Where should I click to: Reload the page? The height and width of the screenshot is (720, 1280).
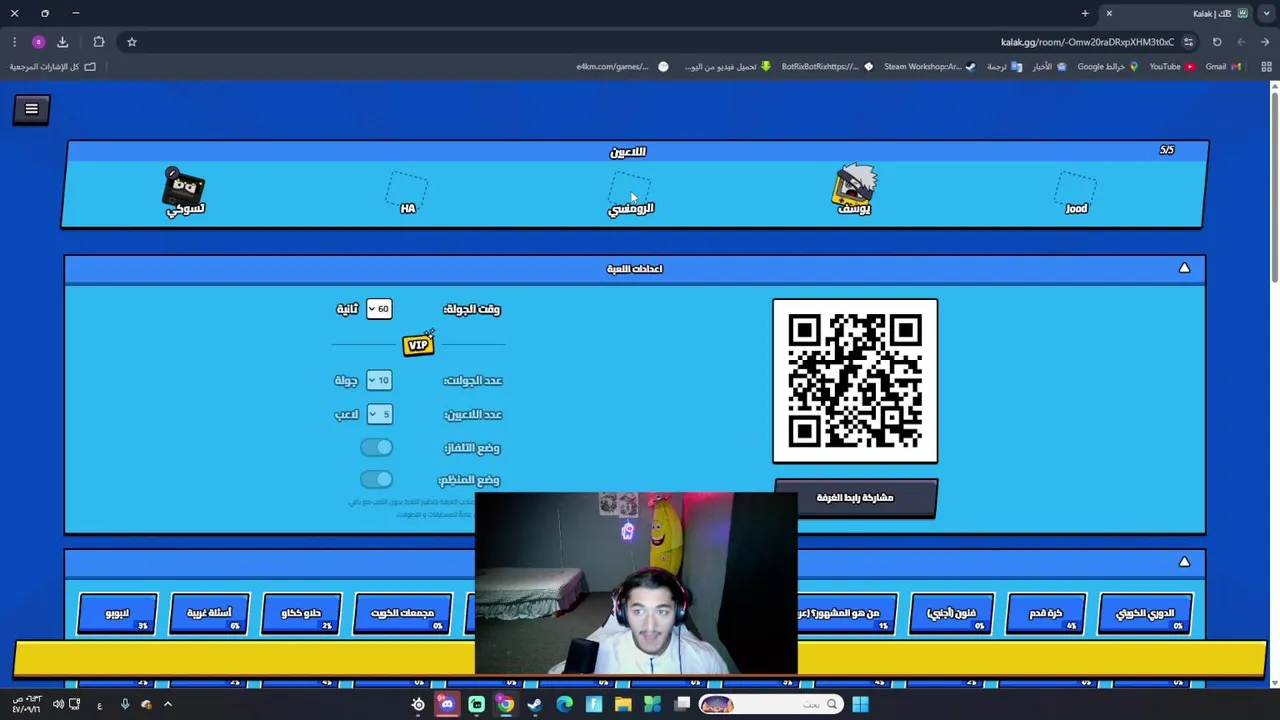click(x=1217, y=42)
